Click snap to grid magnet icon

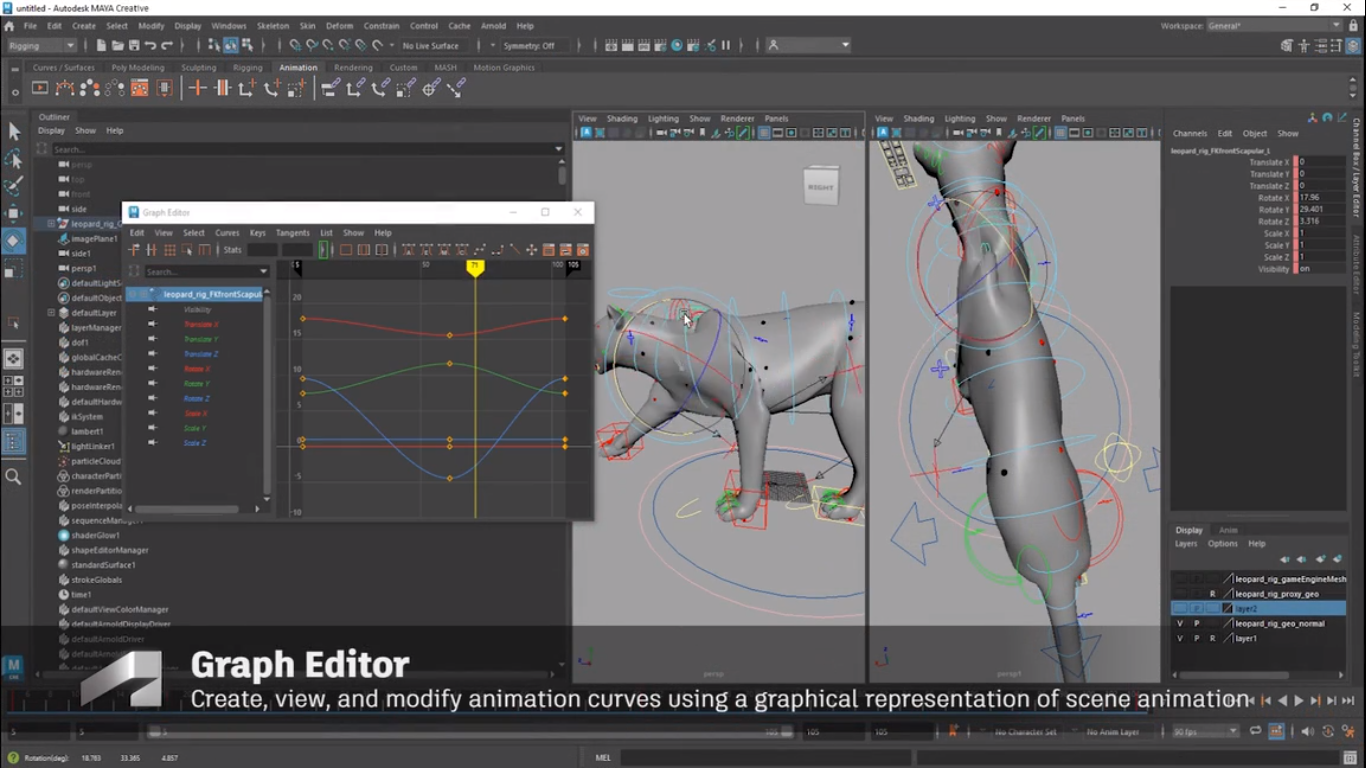pos(294,45)
